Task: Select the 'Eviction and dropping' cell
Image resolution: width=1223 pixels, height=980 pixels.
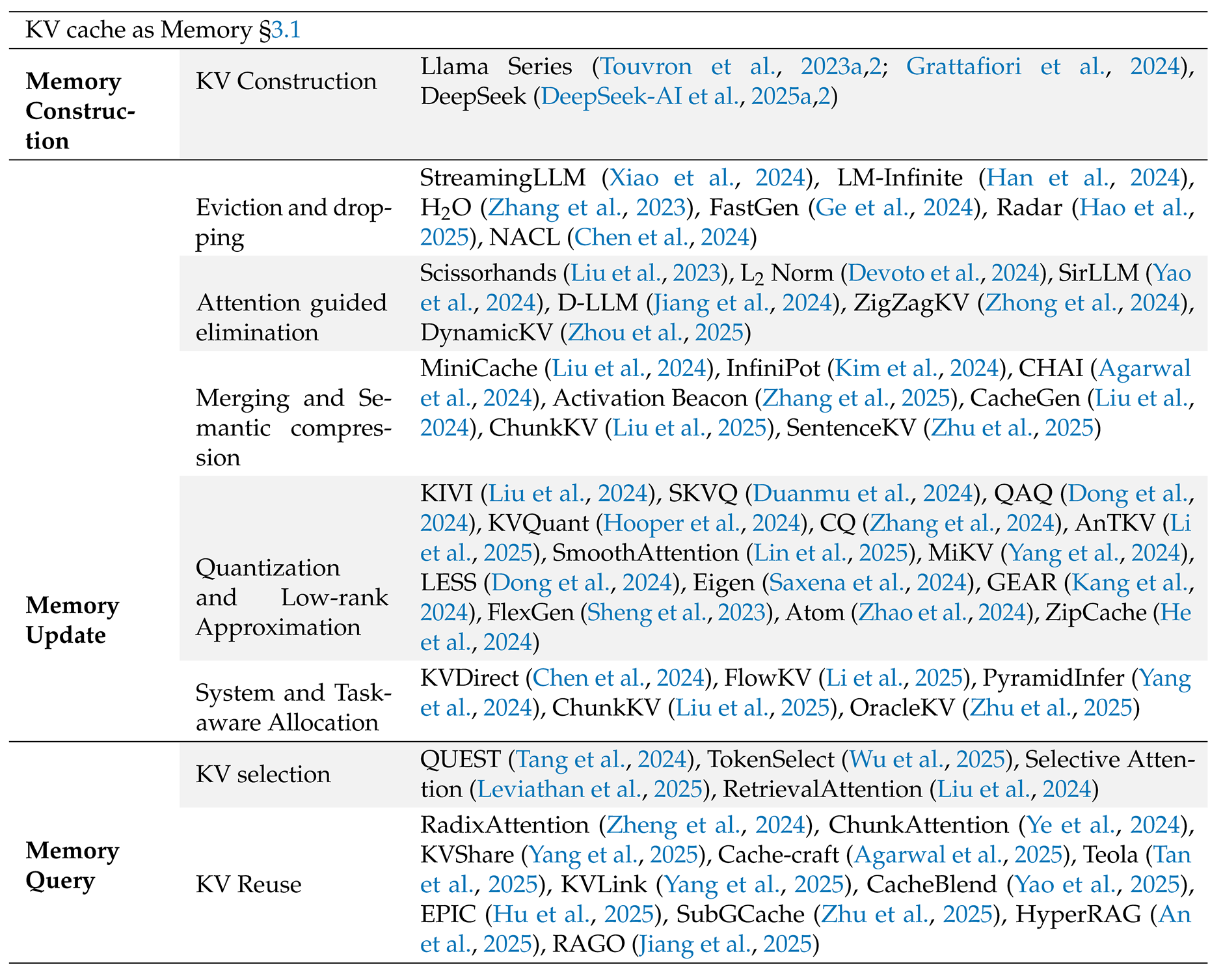Action: pos(293,223)
